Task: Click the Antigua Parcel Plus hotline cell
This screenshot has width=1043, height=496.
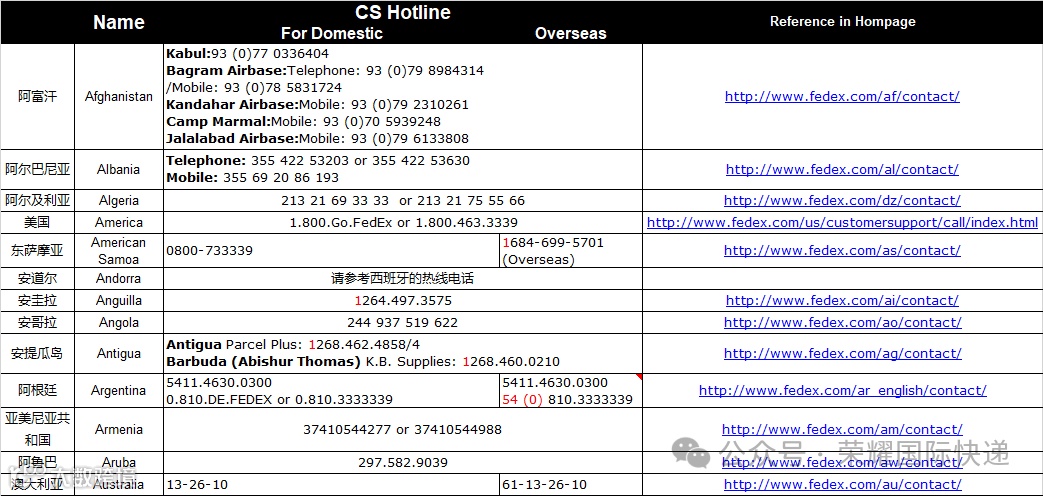Action: tap(402, 354)
